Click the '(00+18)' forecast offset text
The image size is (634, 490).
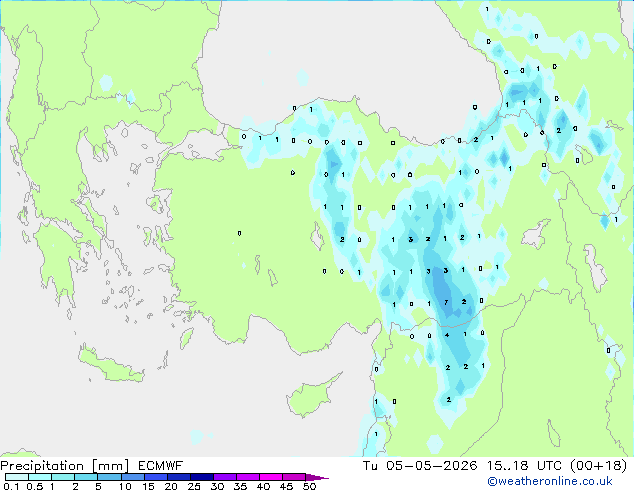598,466
